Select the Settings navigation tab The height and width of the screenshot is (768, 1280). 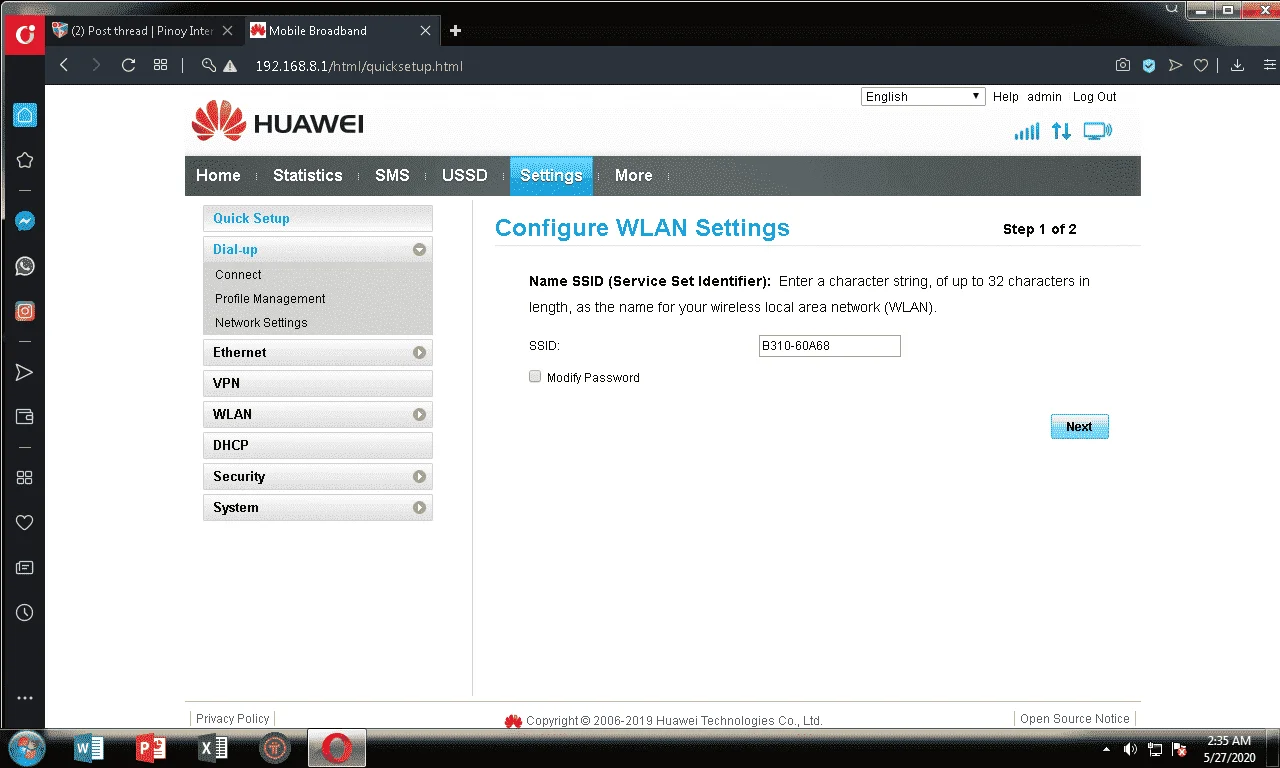pyautogui.click(x=551, y=176)
